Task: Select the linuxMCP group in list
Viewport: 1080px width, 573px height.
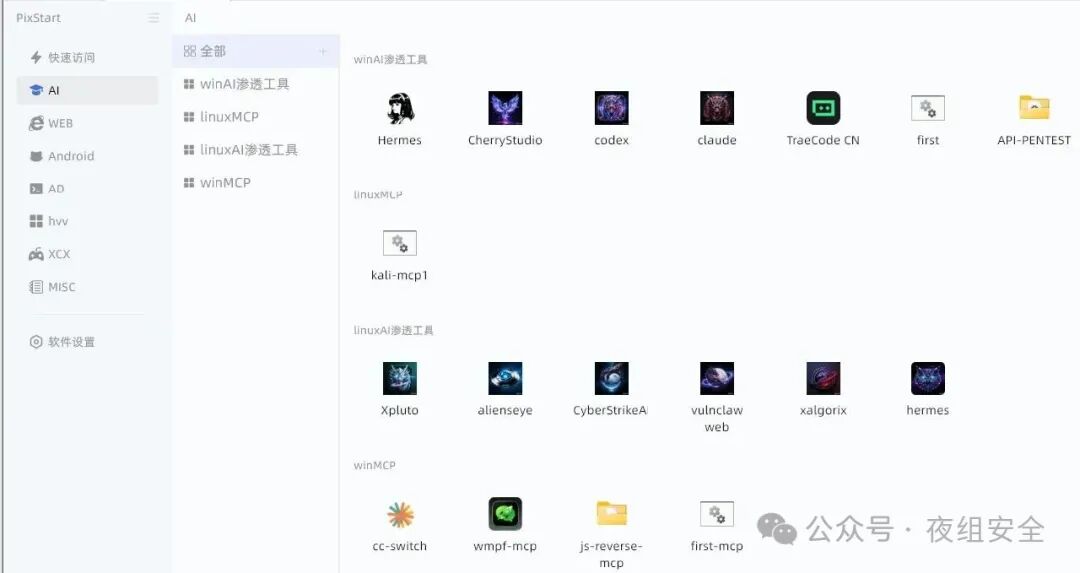Action: click(256, 116)
